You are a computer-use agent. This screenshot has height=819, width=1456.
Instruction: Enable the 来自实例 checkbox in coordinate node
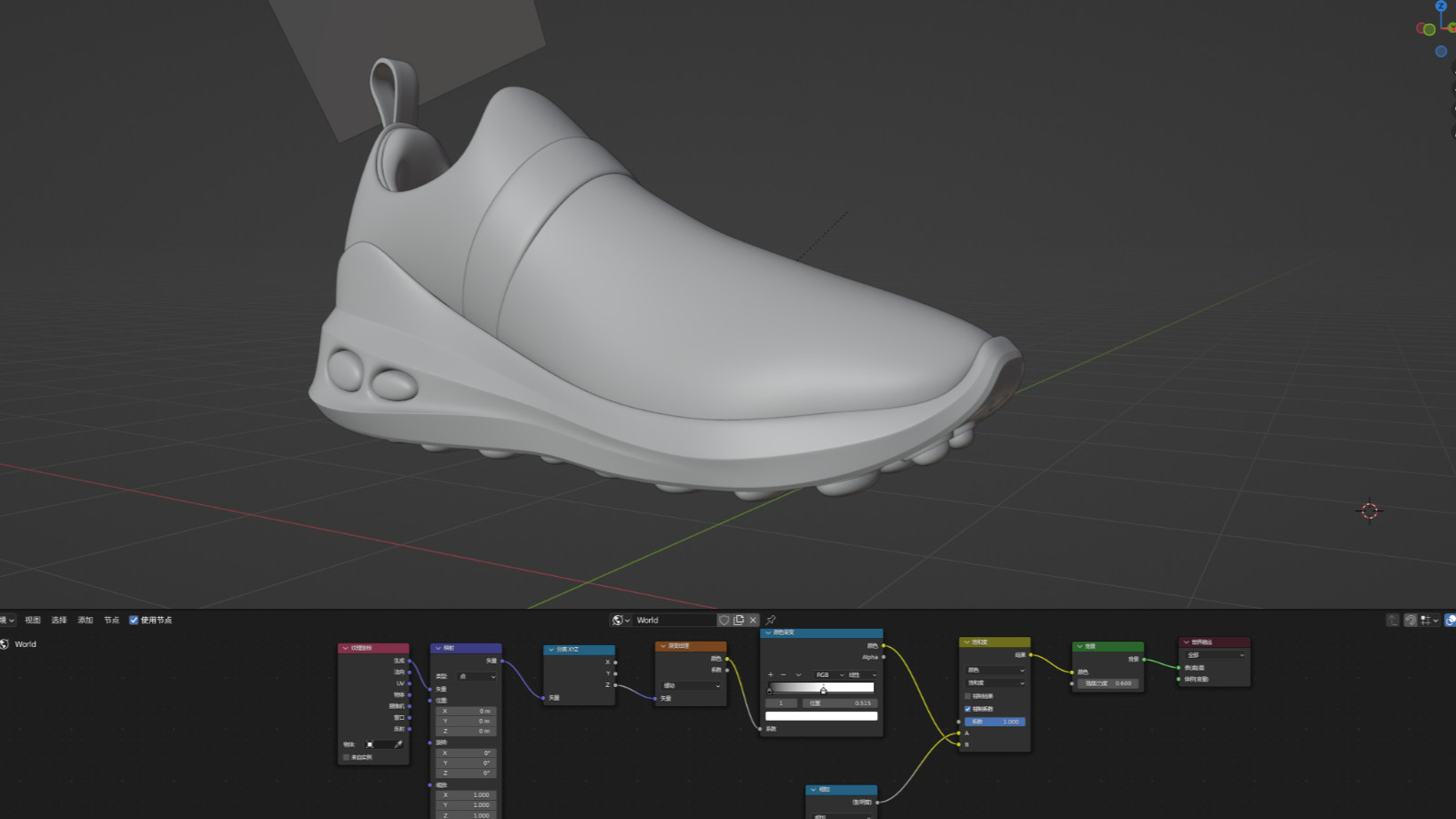[347, 757]
